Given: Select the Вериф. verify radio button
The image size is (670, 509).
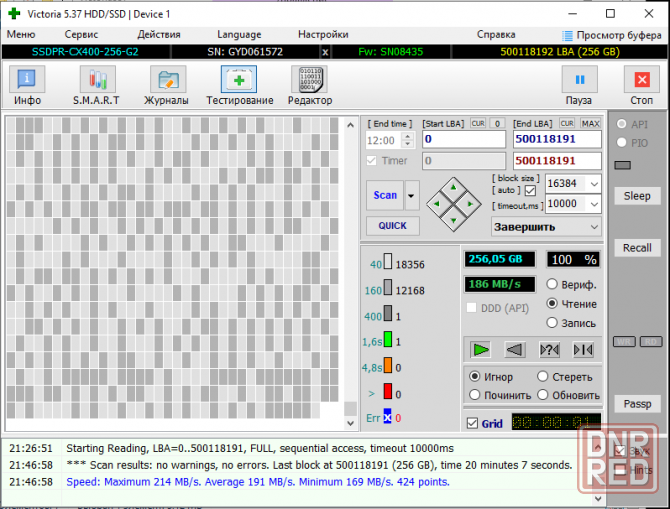Looking at the screenshot, I should coord(552,285).
